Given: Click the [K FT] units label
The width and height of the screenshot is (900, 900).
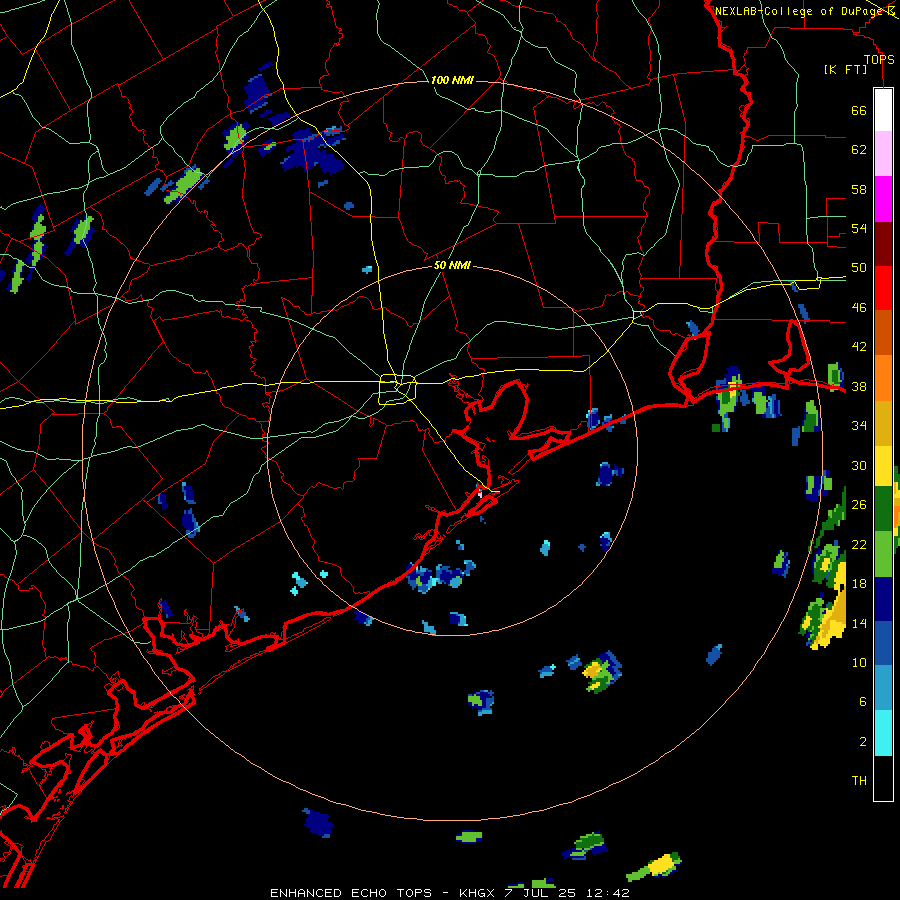Looking at the screenshot, I should [845, 69].
